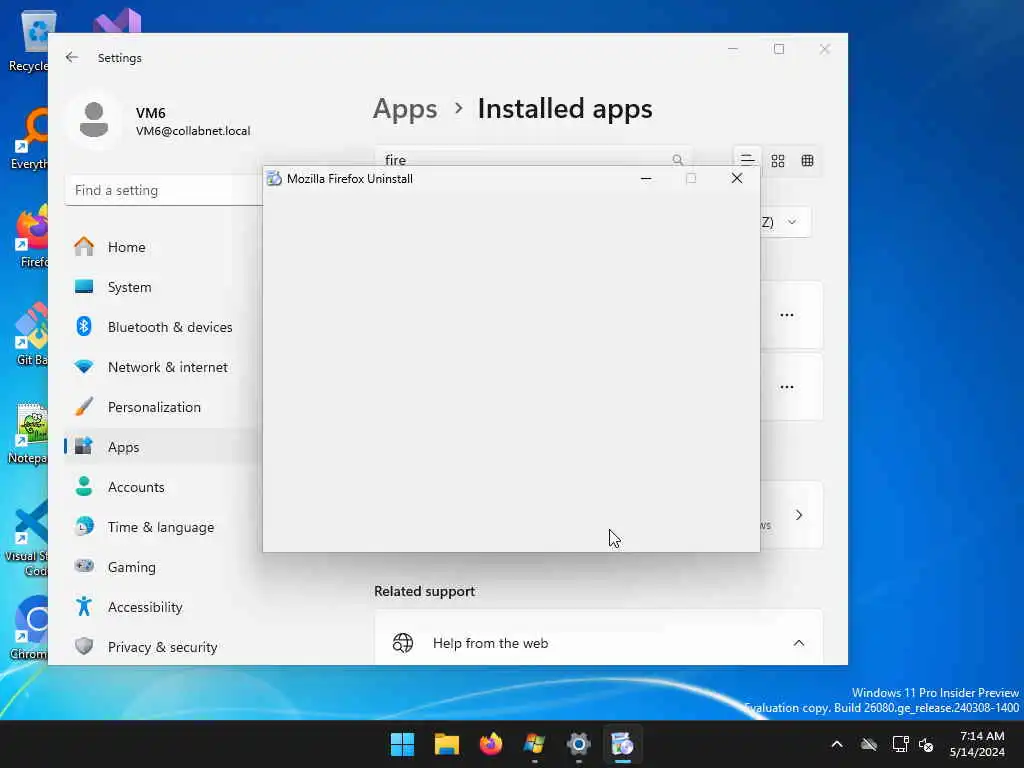Open options menu for first app
This screenshot has width=1024, height=768.
click(x=787, y=315)
